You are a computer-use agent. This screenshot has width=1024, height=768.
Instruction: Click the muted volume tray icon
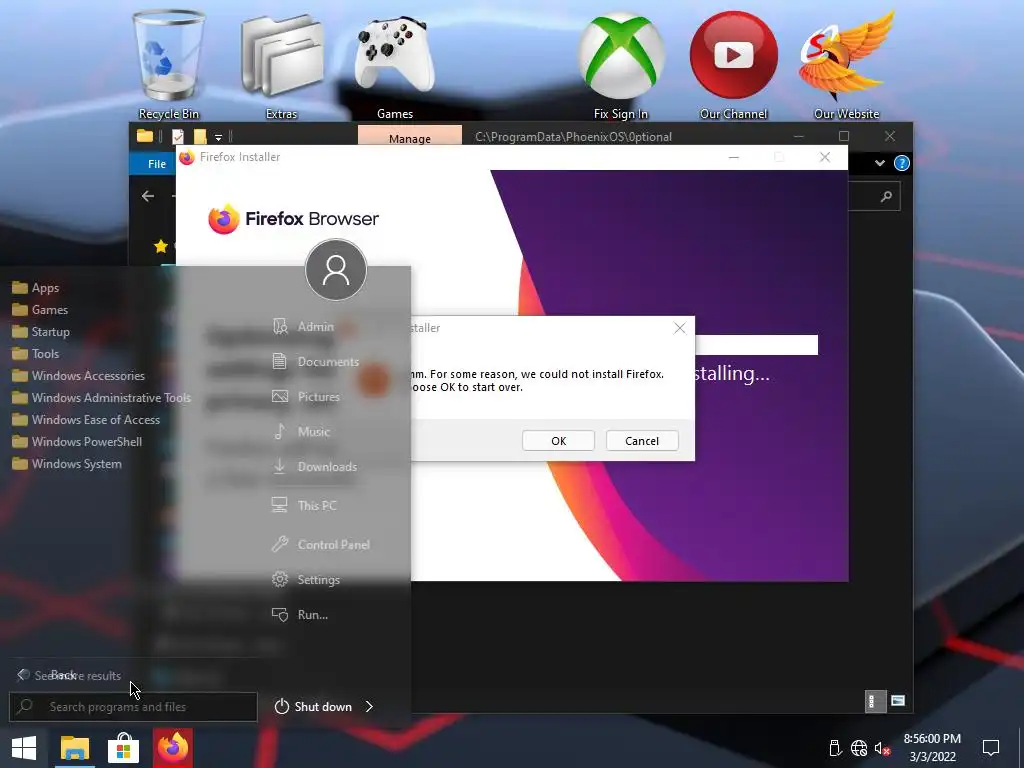coord(882,748)
